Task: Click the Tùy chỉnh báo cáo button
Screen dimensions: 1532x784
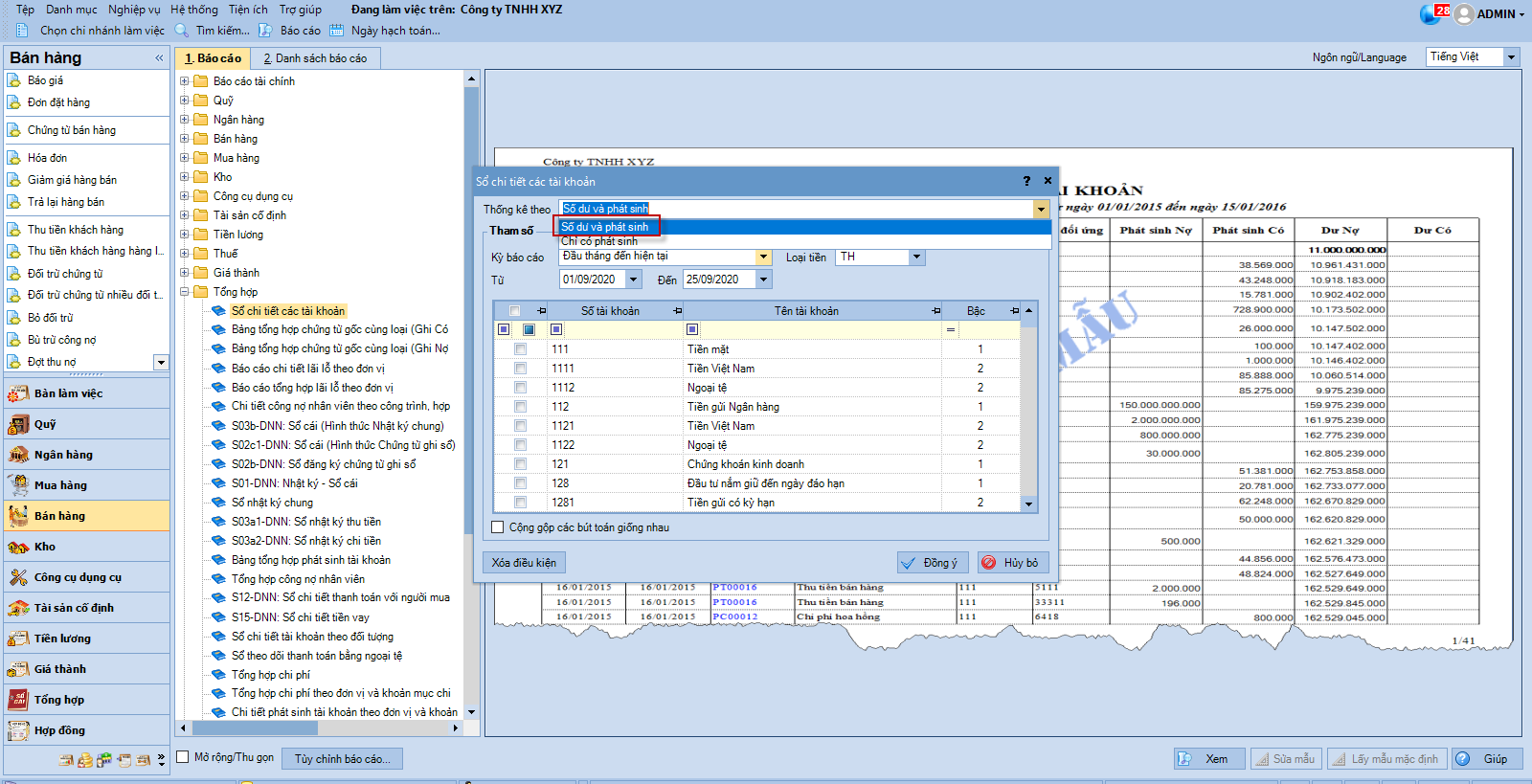Action: (342, 759)
